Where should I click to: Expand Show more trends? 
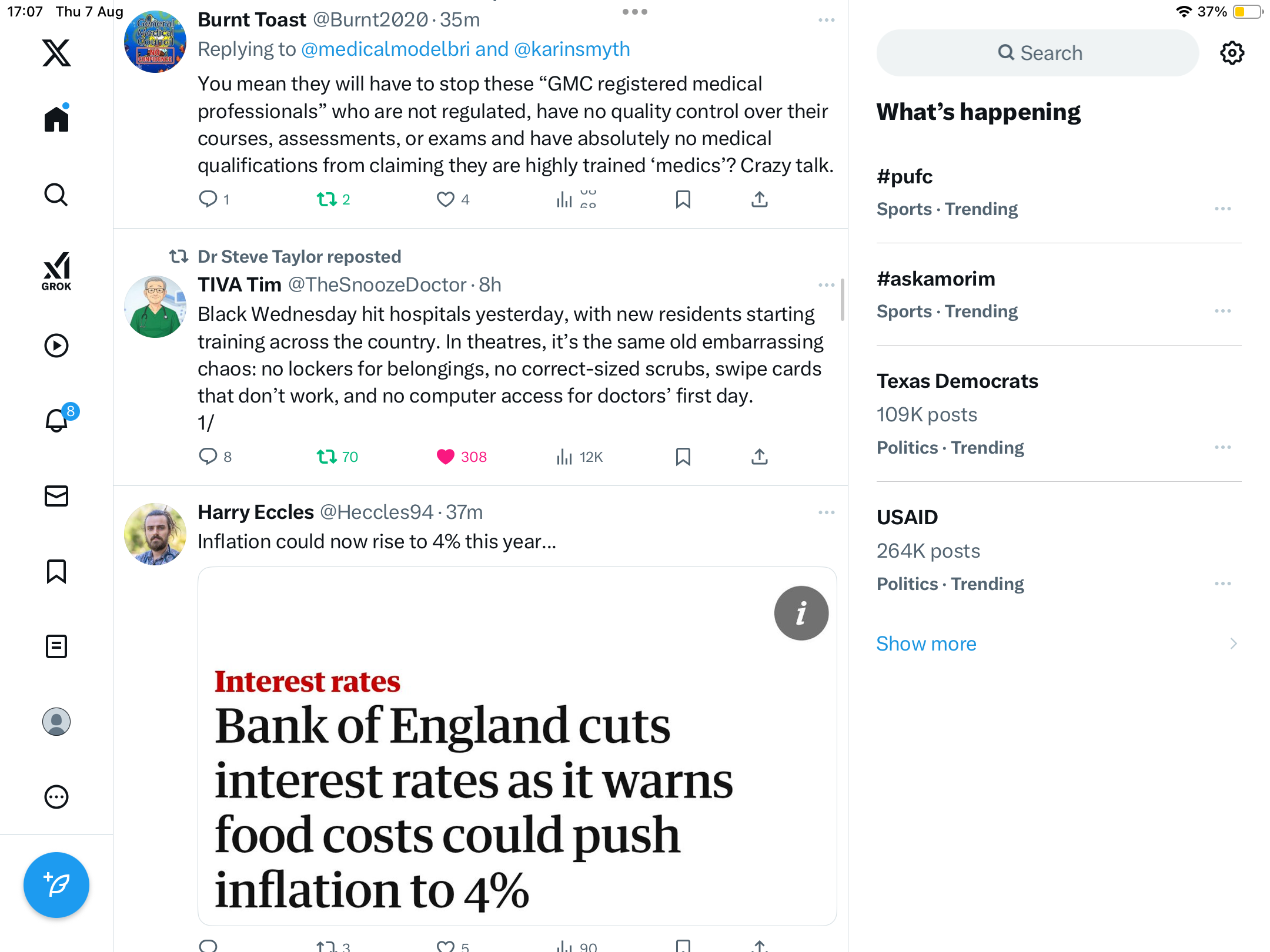point(926,643)
